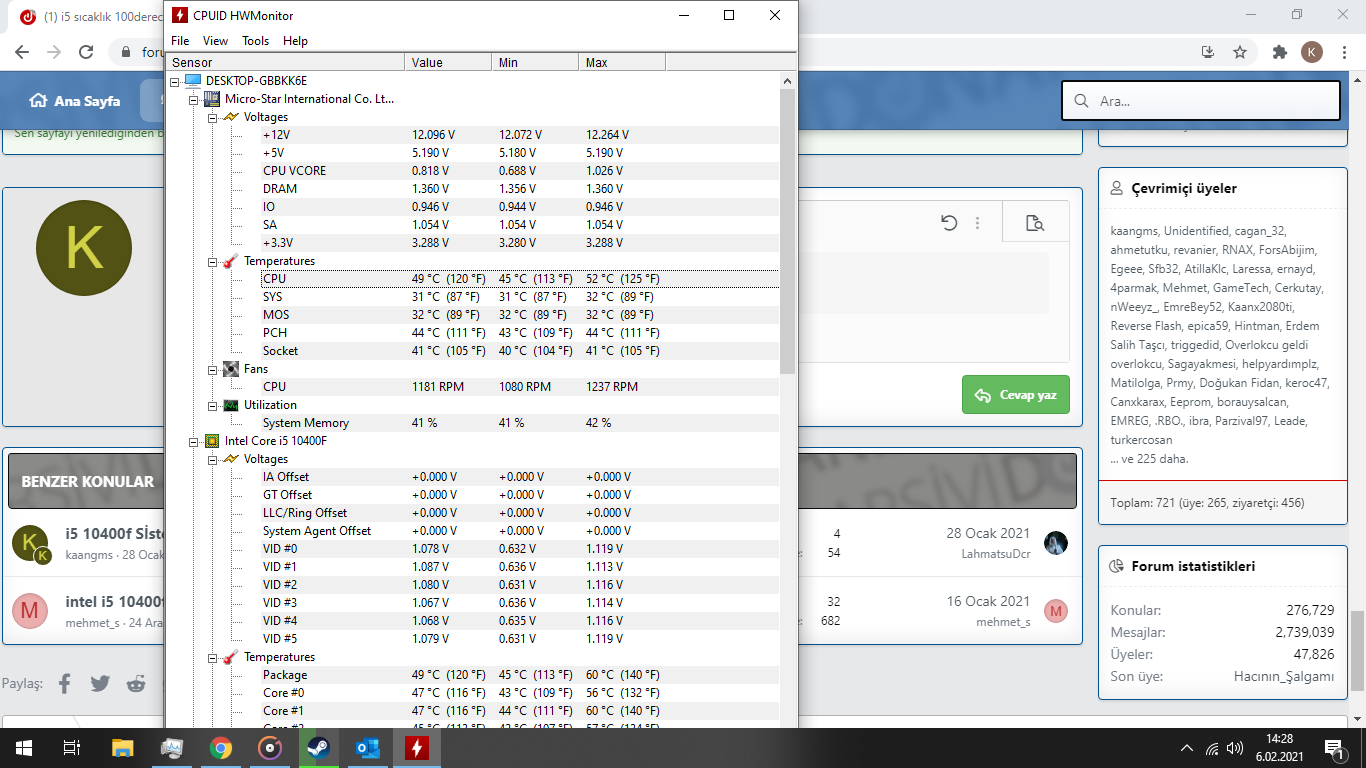Go back in the Chrome browser
This screenshot has width=1366, height=768.
[22, 52]
